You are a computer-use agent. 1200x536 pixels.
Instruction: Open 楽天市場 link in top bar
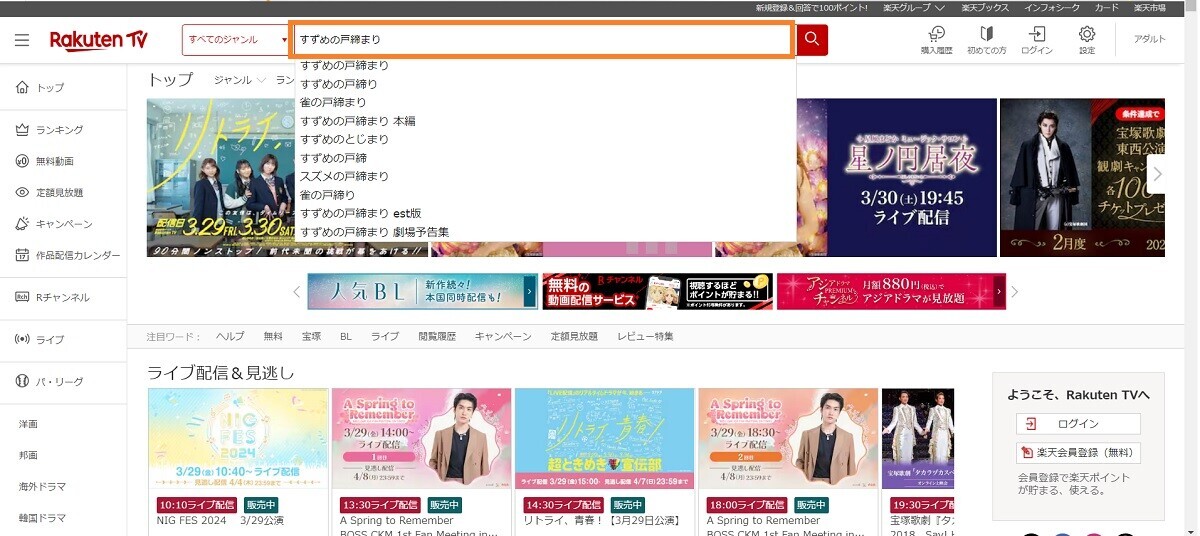(1149, 8)
